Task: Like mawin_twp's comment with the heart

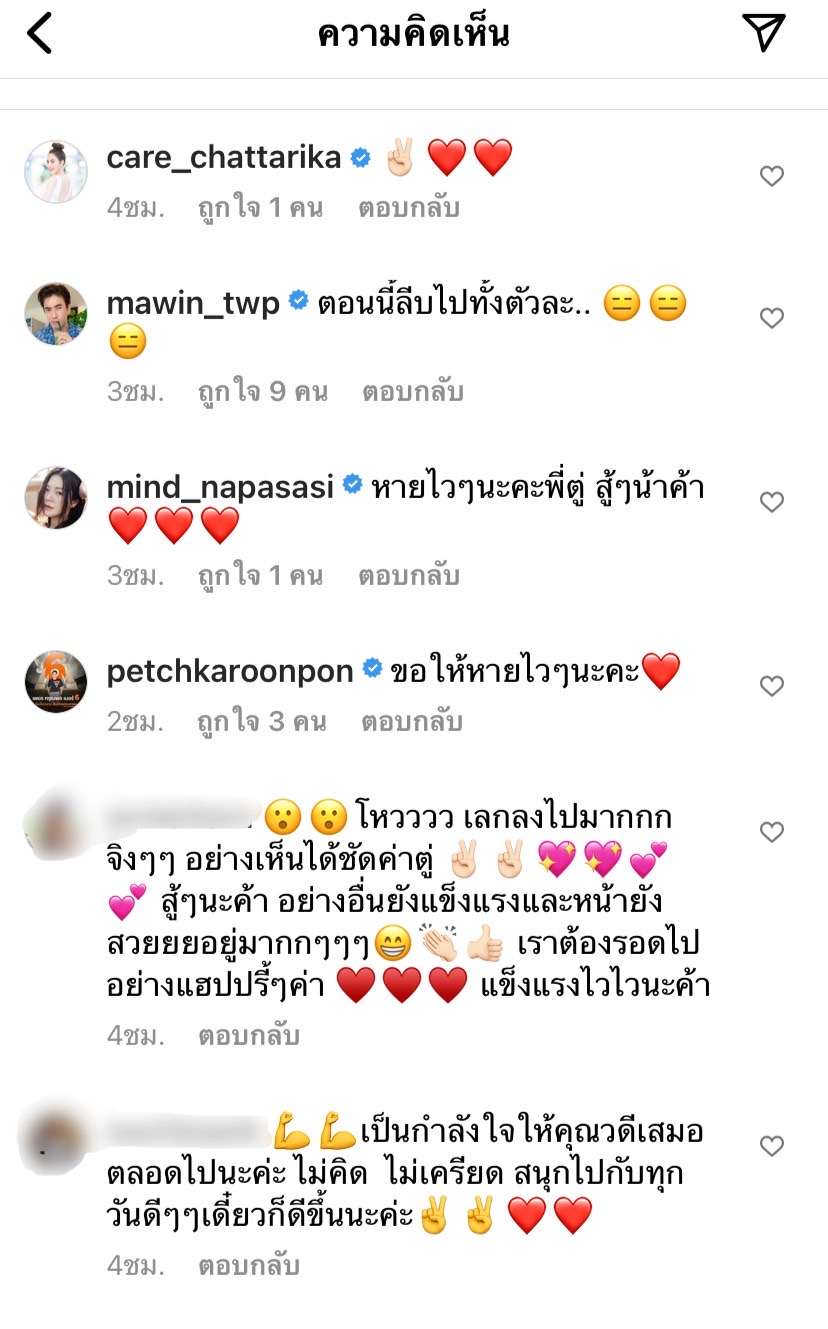Action: pyautogui.click(x=771, y=318)
